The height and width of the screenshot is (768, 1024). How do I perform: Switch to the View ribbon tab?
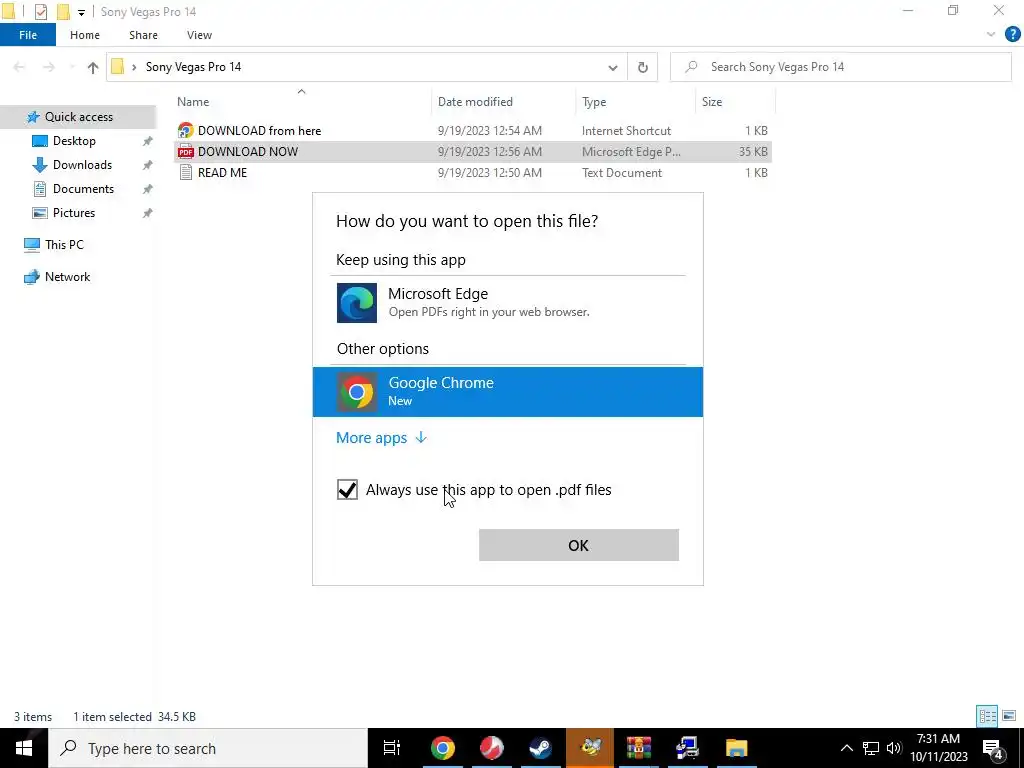pyautogui.click(x=199, y=35)
